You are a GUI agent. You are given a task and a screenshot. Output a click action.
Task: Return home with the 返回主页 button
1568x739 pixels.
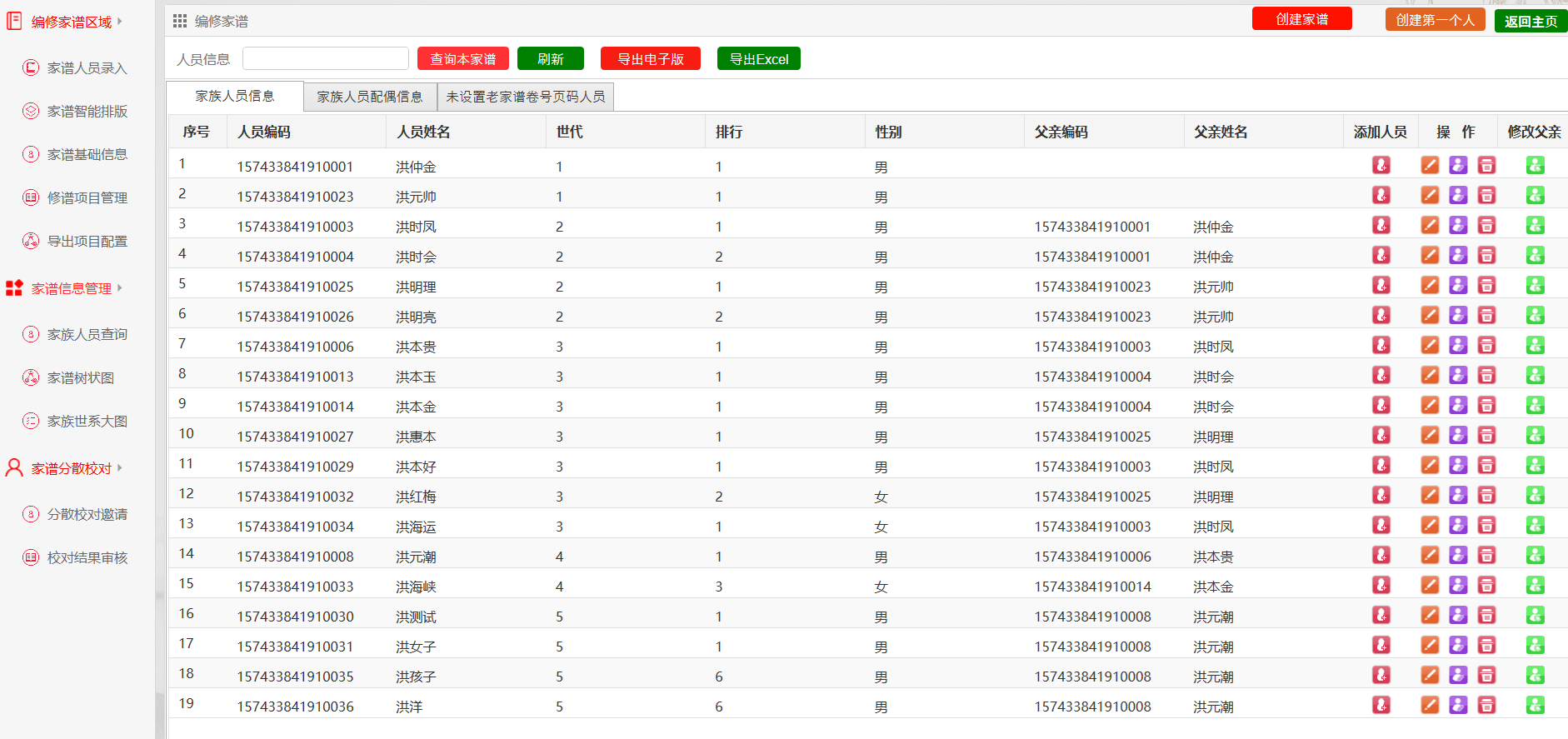(x=1531, y=22)
